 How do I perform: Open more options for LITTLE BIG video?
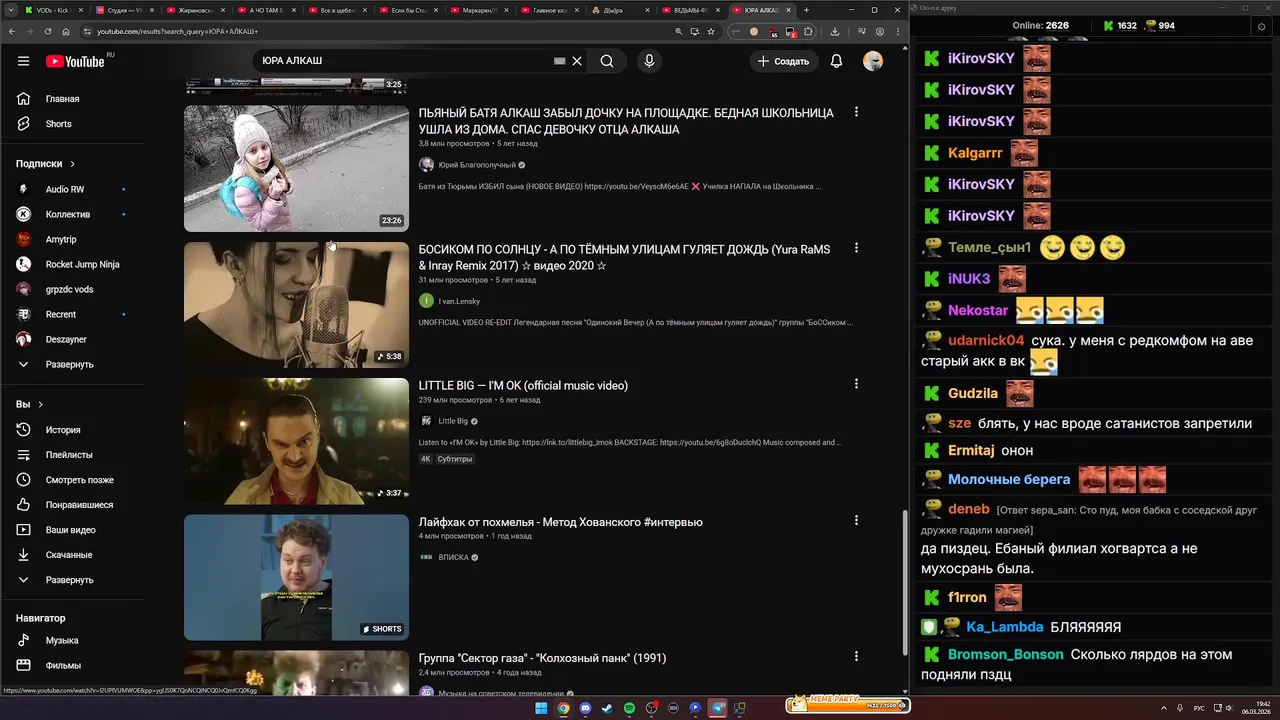coord(856,384)
